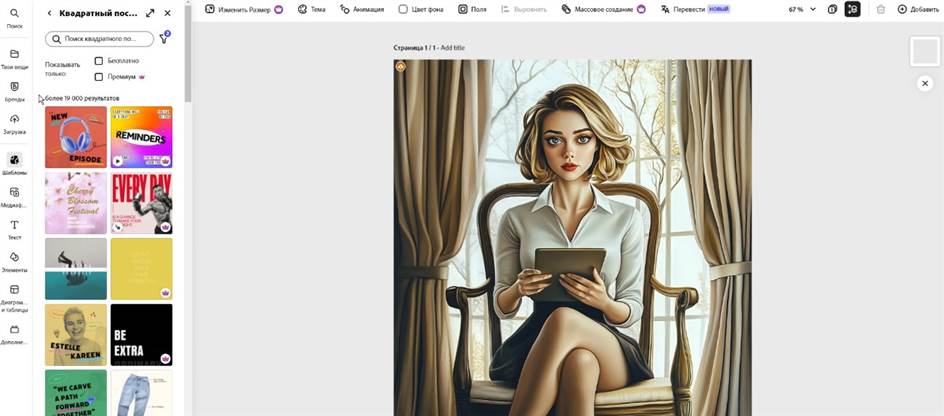
Task: Open the Медиафайлы sidebar section
Action: tap(14, 192)
